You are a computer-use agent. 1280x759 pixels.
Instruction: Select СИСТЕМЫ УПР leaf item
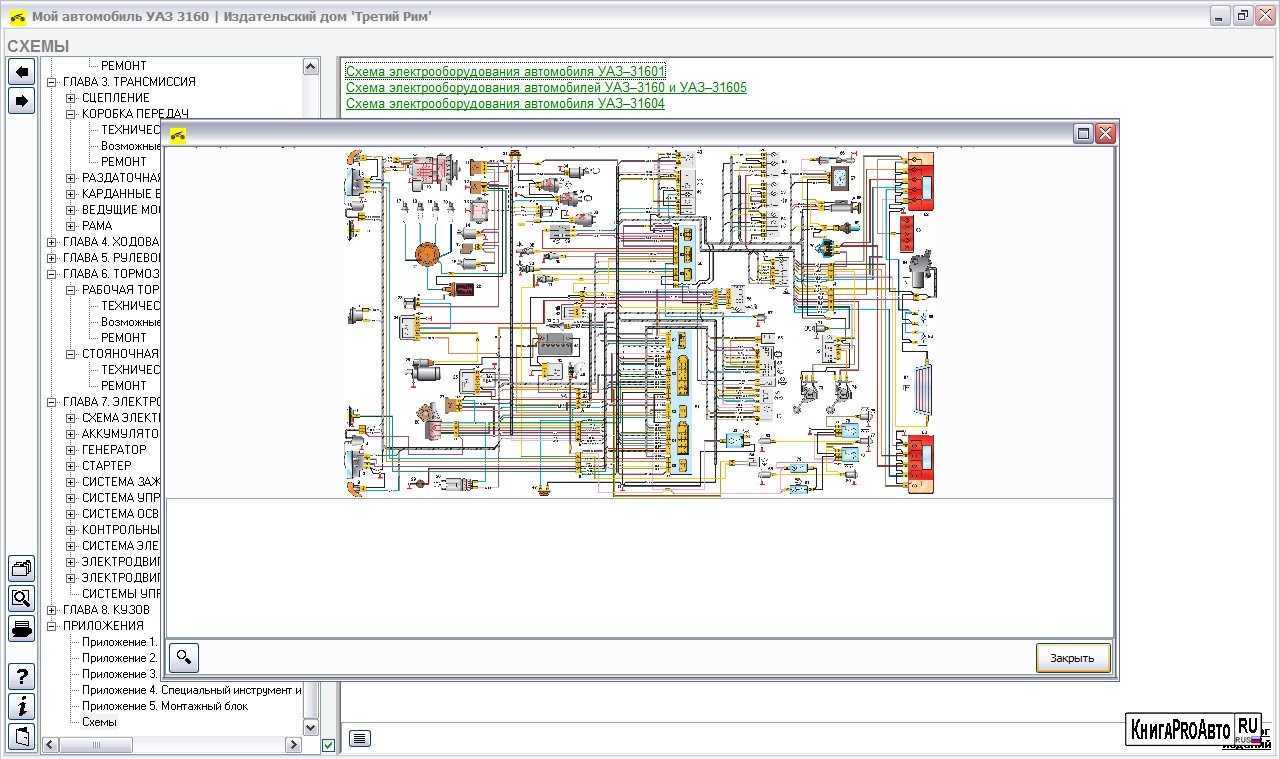pyautogui.click(x=121, y=594)
